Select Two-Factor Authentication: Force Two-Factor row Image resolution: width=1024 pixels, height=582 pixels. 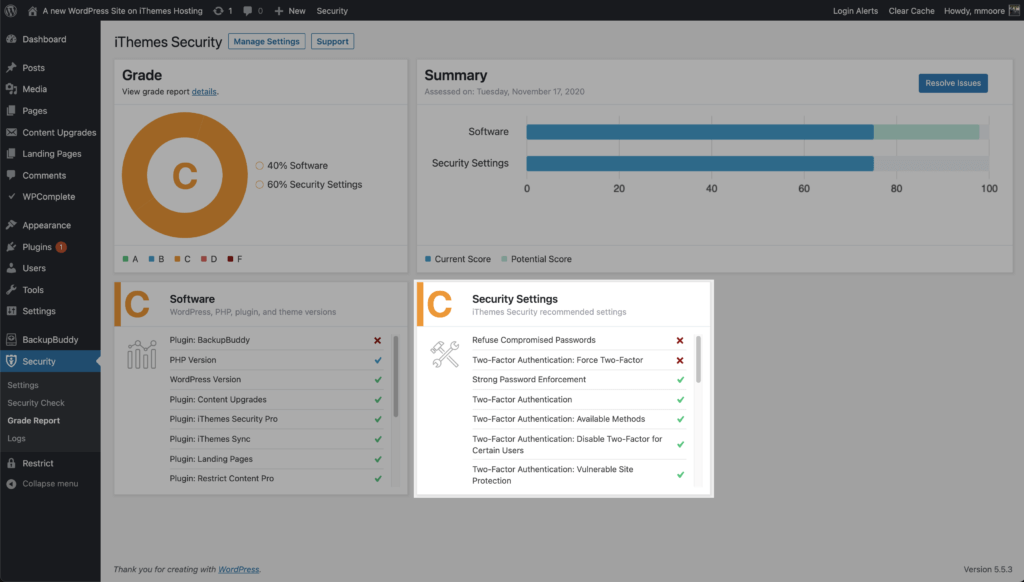coord(578,360)
